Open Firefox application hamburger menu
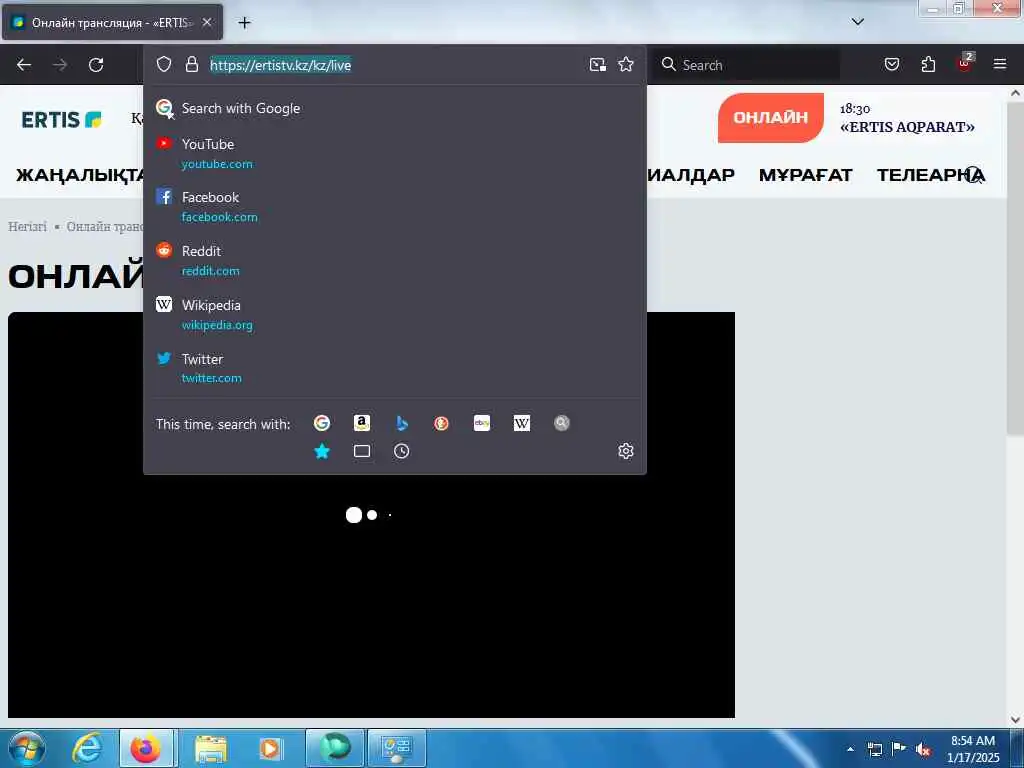Screen dimensions: 1024x768 pos(1000,64)
